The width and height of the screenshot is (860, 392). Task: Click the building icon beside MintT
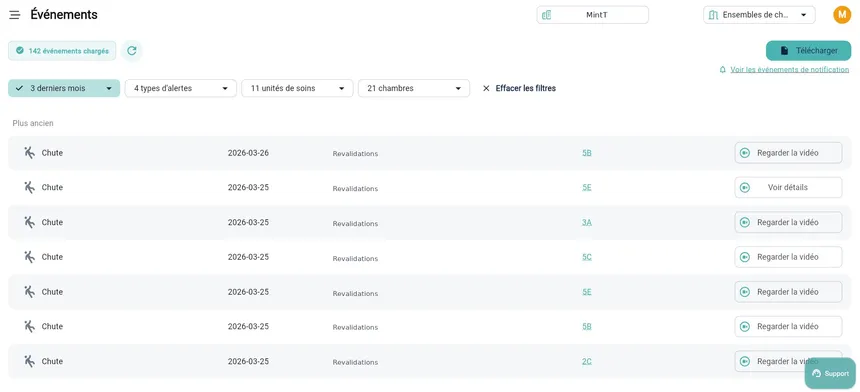click(x=546, y=15)
